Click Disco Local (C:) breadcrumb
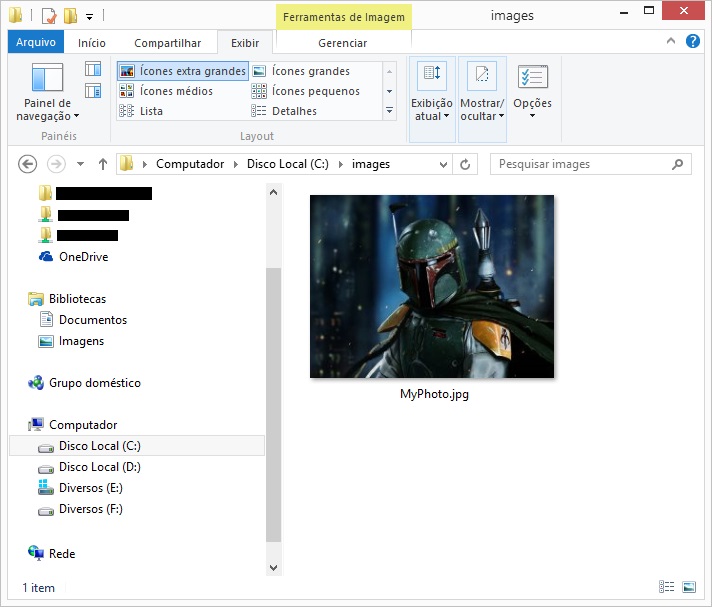 (288, 164)
